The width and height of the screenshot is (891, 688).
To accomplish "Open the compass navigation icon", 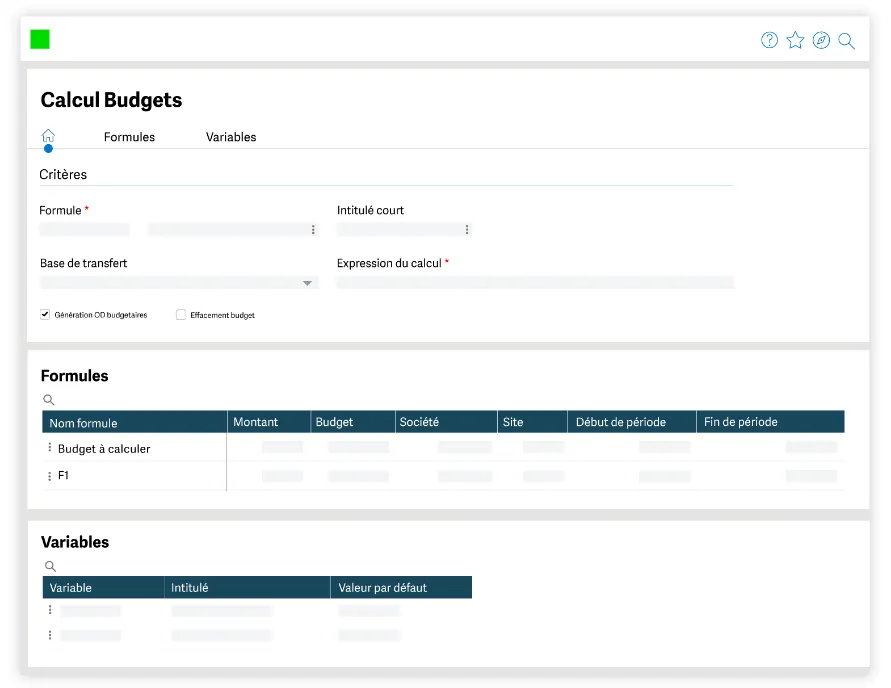I will (x=821, y=40).
